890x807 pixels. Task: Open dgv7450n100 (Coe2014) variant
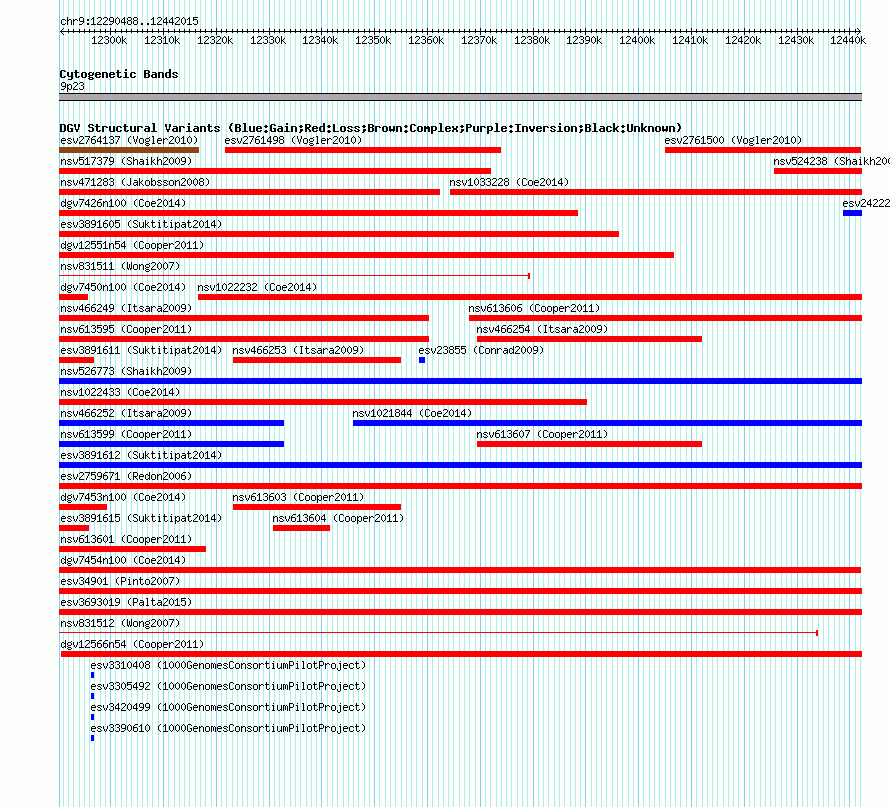click(x=123, y=287)
